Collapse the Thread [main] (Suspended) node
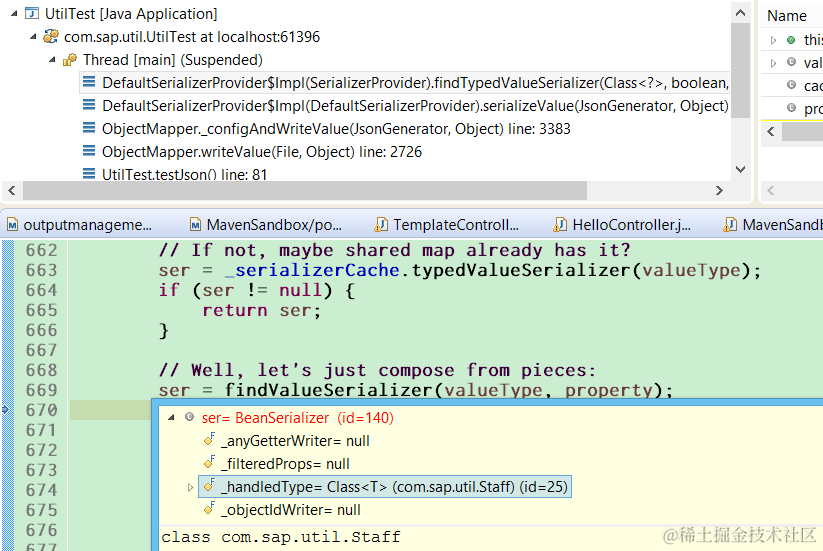This screenshot has height=551, width=823. [52, 60]
